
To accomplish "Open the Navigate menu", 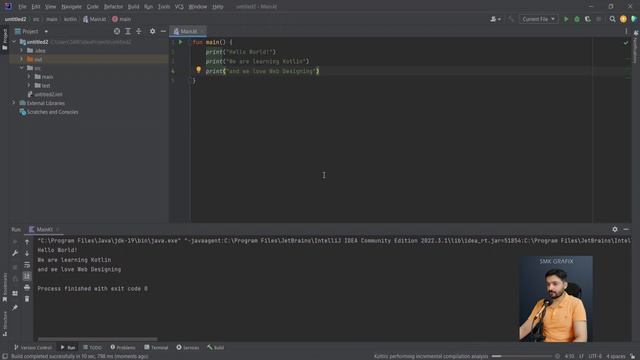I will click(x=71, y=7).
